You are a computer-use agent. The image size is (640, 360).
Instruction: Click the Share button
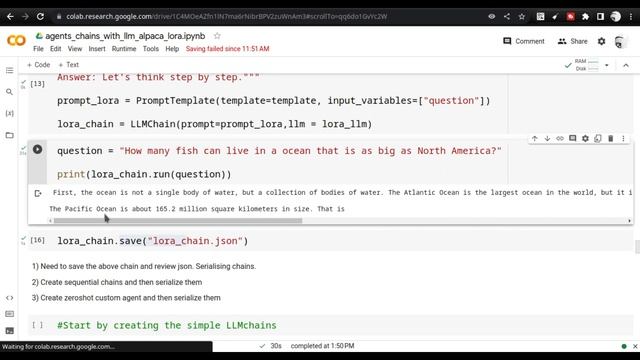pos(572,41)
